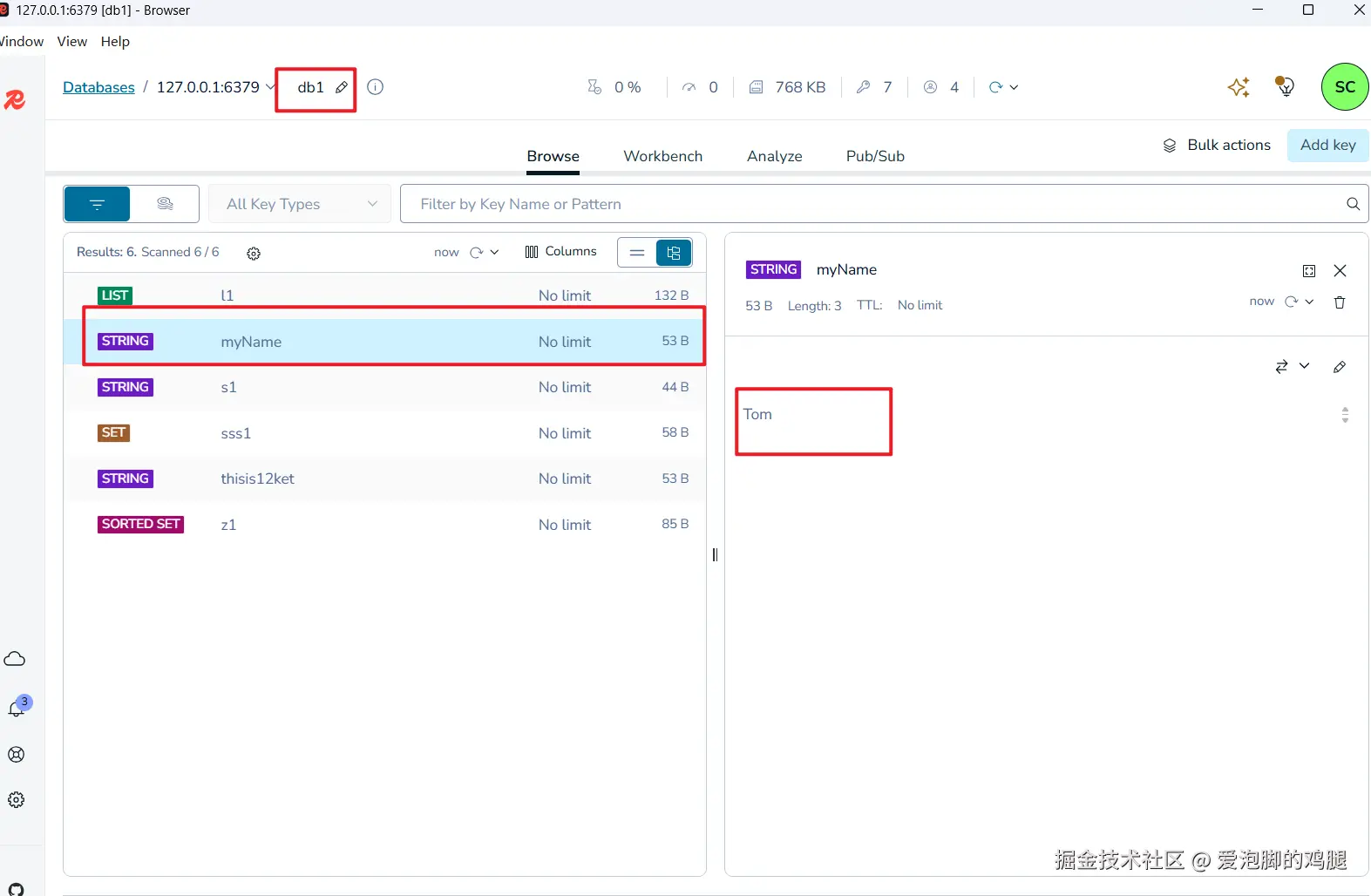Open the value formatter switch icon
Viewport: 1371px width, 896px height.
point(1281,367)
